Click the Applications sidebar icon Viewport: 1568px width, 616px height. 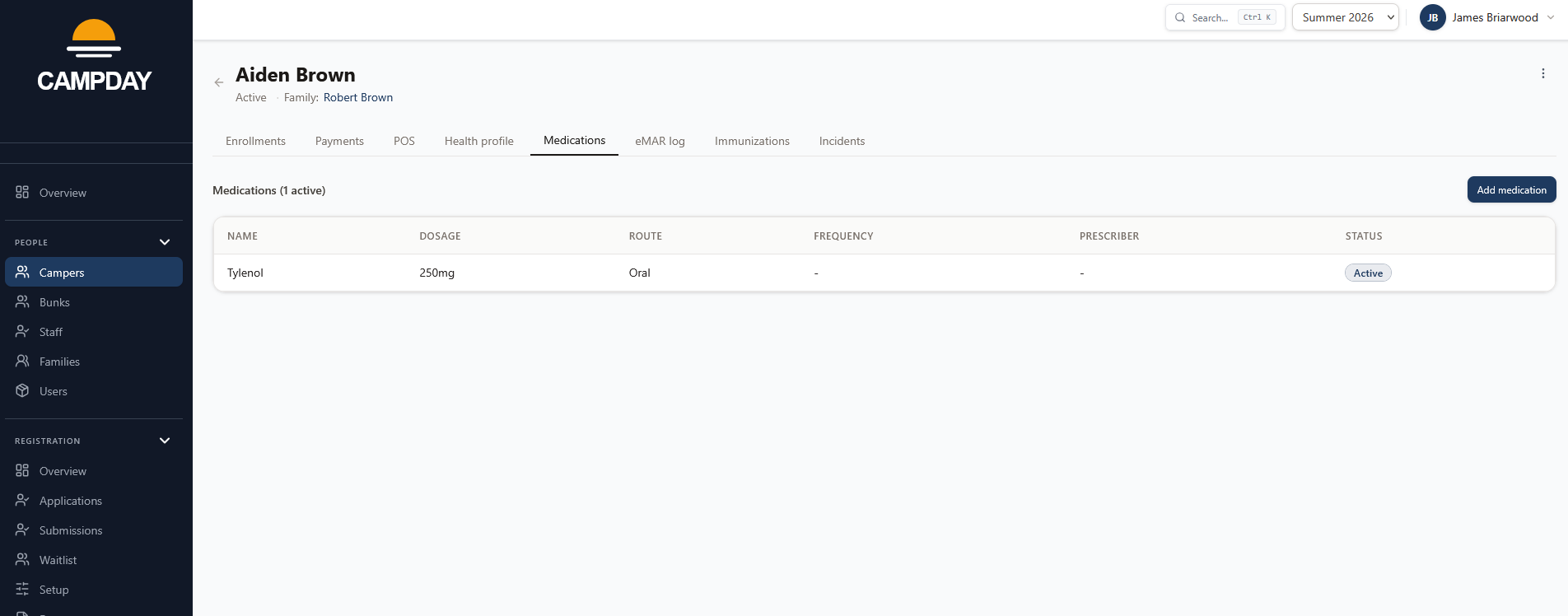click(22, 500)
